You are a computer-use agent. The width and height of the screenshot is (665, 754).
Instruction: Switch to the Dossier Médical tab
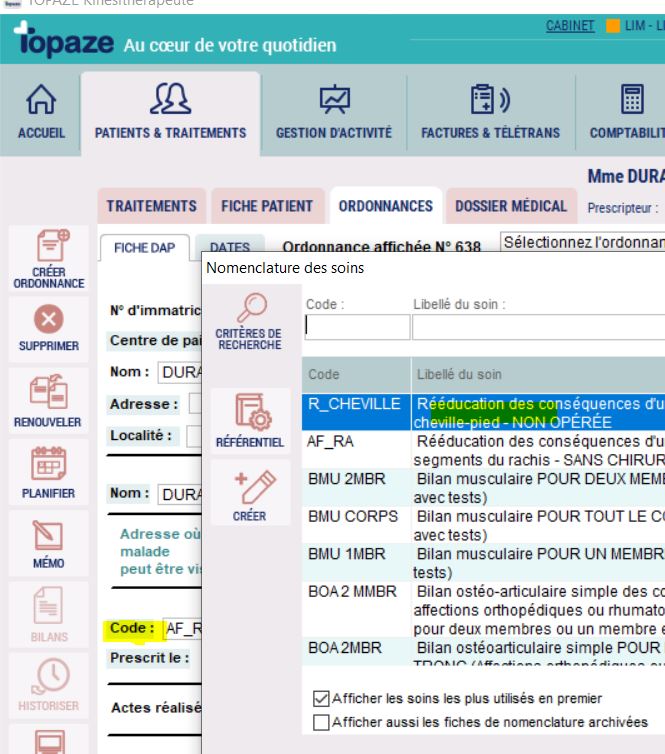pos(511,206)
